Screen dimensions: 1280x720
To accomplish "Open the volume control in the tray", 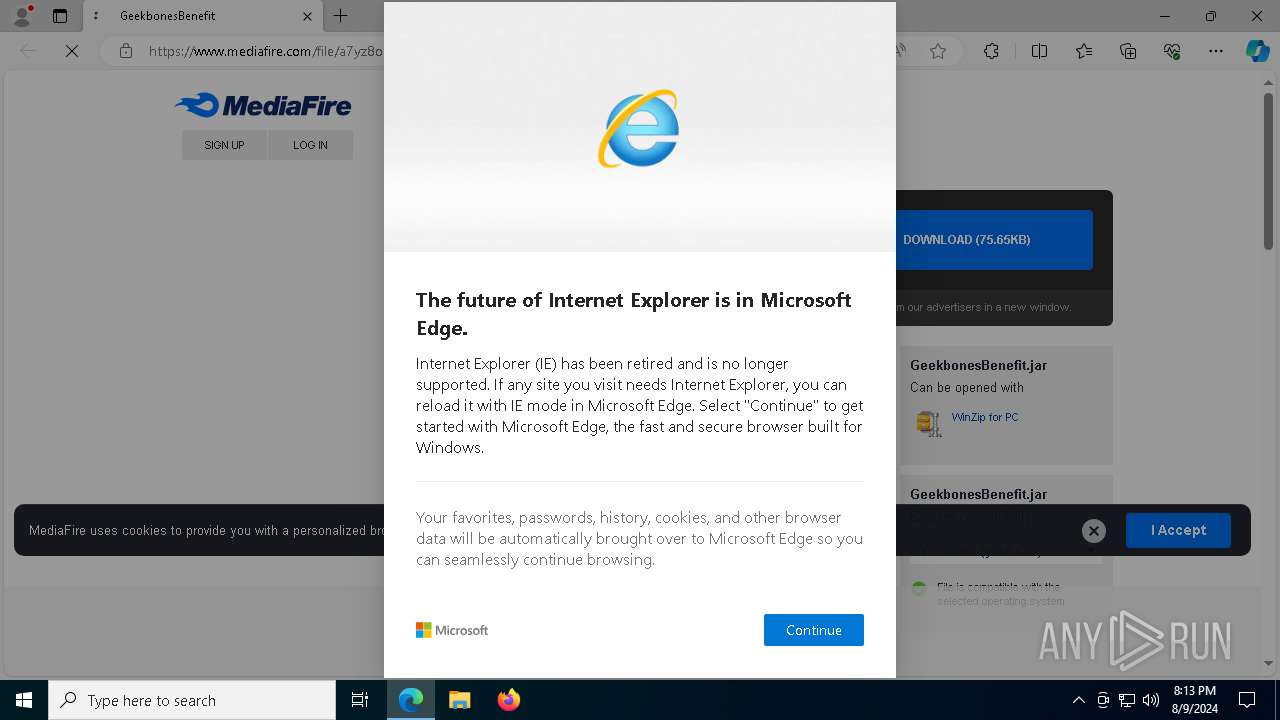I will pyautogui.click(x=1151, y=700).
